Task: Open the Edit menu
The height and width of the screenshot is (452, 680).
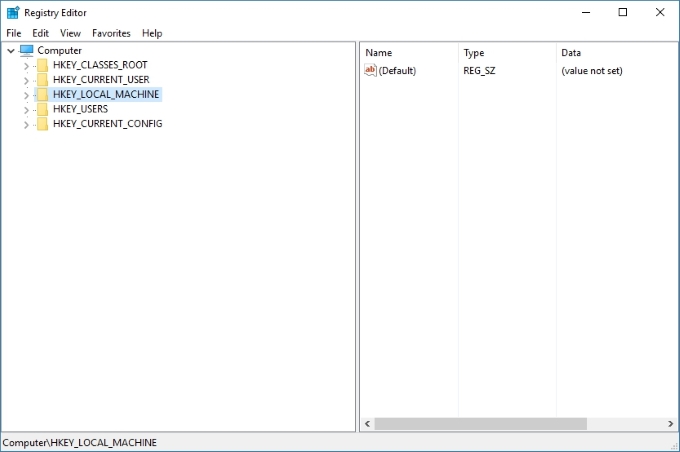Action: tap(40, 33)
